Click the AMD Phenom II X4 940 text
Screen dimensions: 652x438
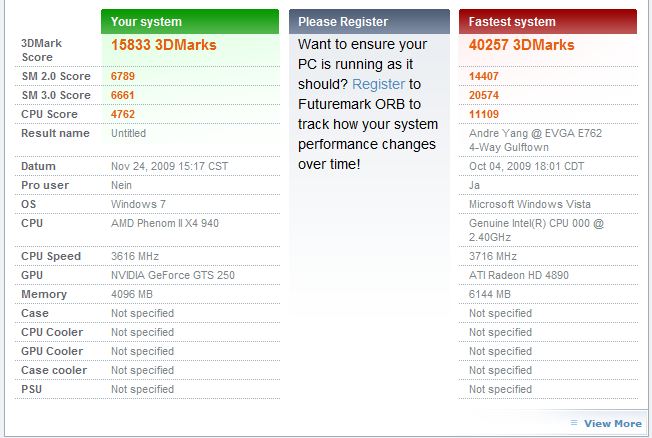tap(164, 223)
